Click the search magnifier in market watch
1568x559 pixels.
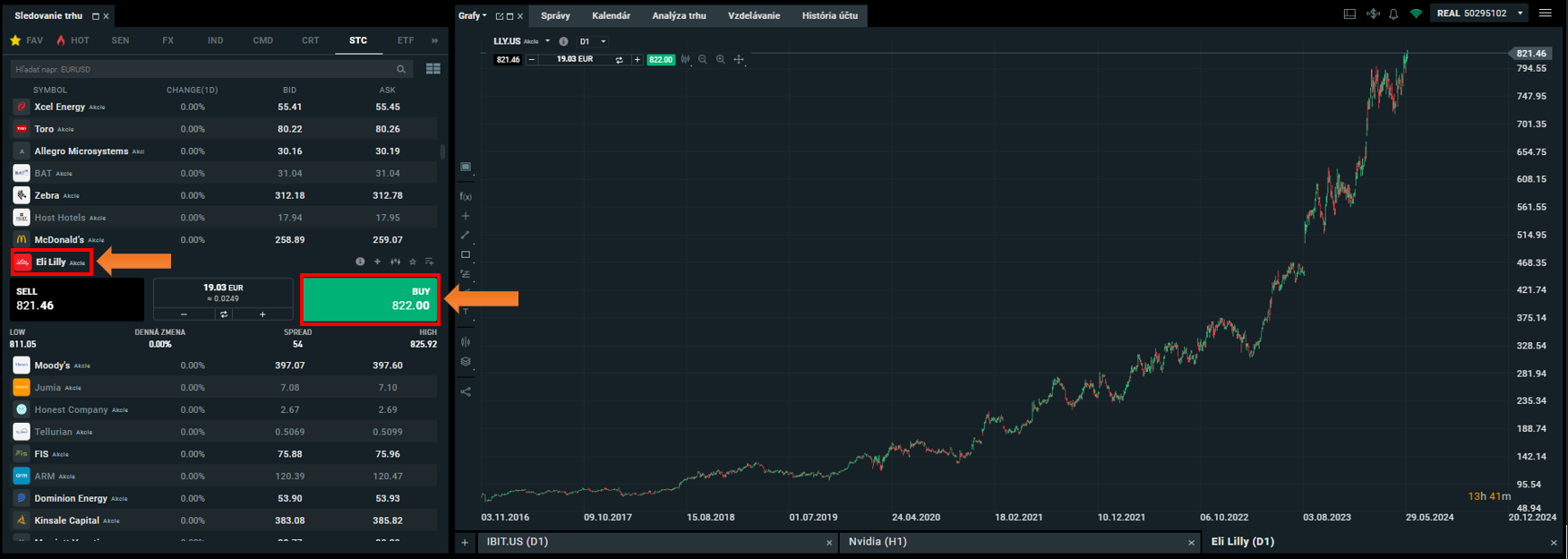pos(401,69)
